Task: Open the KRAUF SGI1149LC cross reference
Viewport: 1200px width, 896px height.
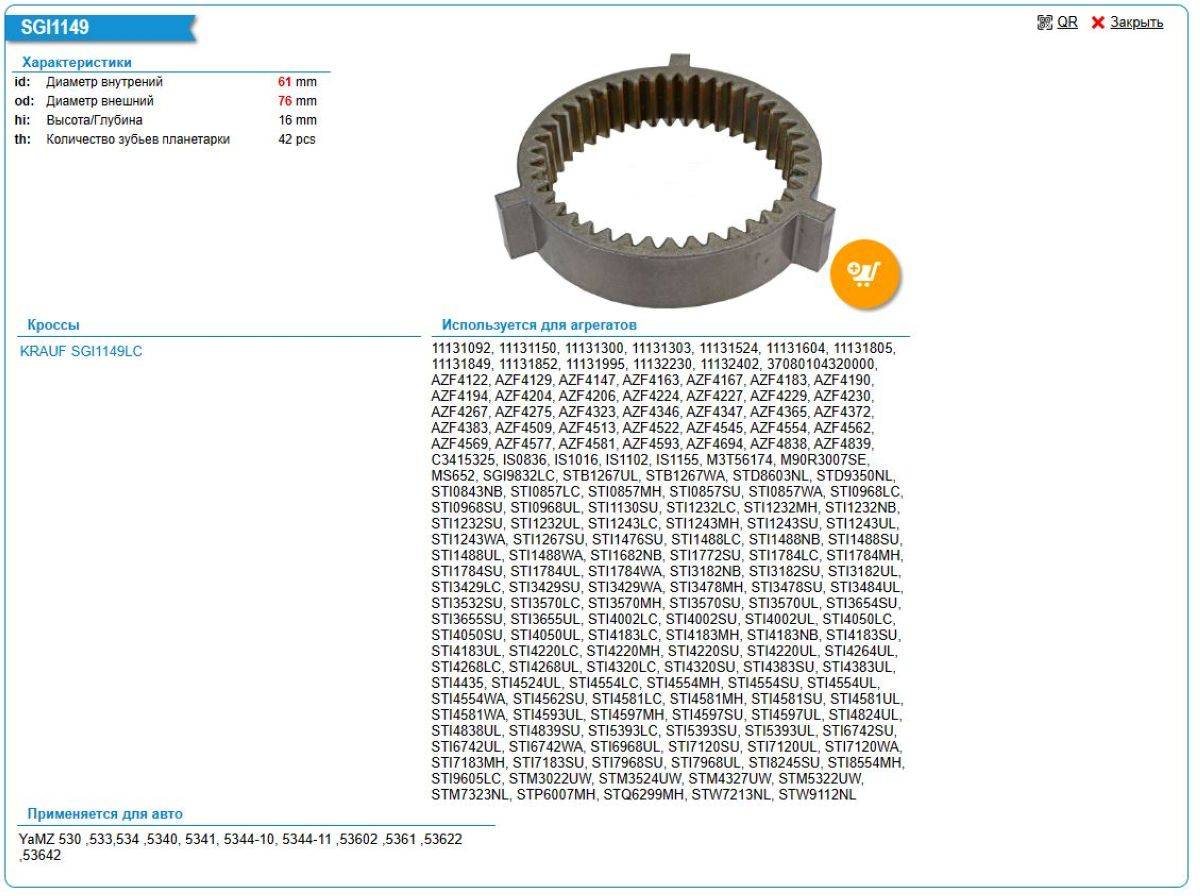Action: [x=81, y=351]
